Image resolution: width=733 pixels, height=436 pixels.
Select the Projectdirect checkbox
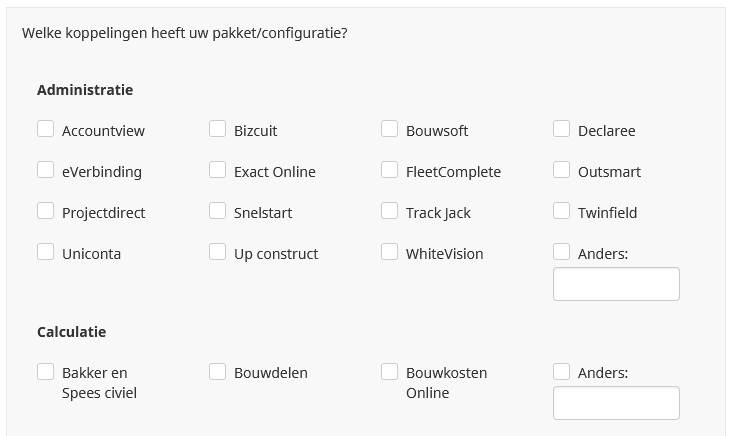click(45, 211)
